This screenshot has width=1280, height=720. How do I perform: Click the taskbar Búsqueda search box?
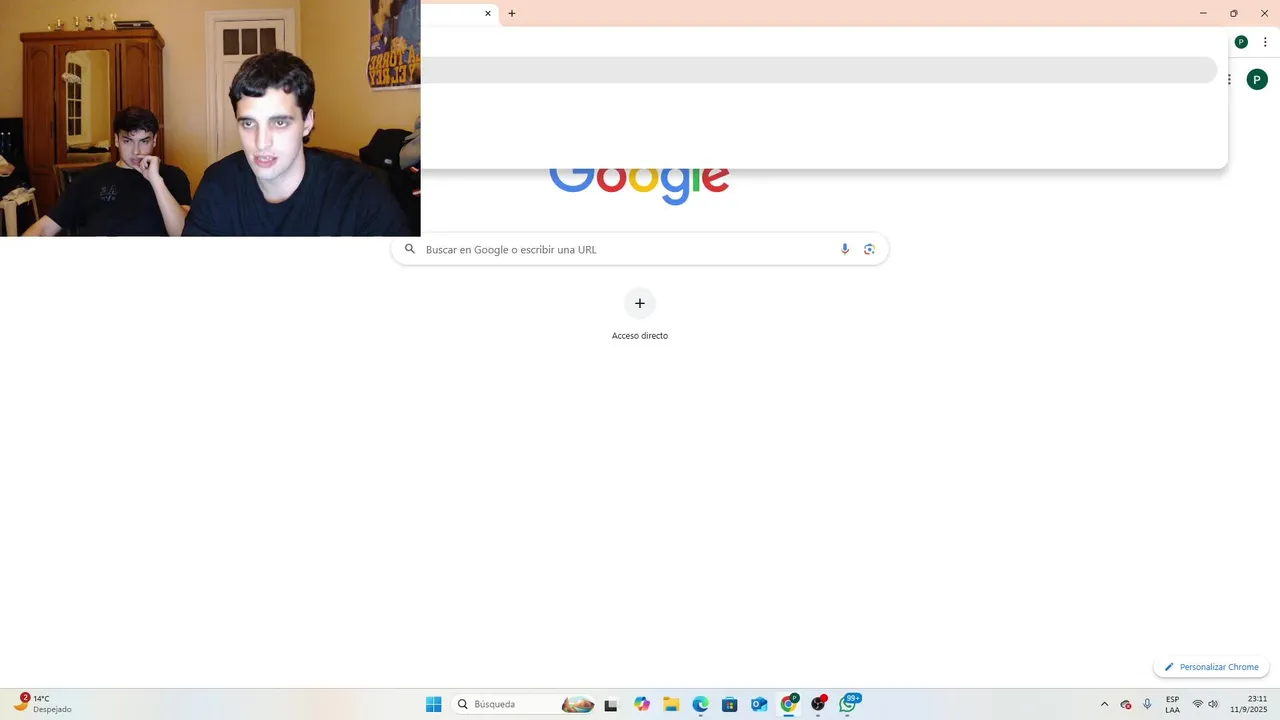coord(524,704)
